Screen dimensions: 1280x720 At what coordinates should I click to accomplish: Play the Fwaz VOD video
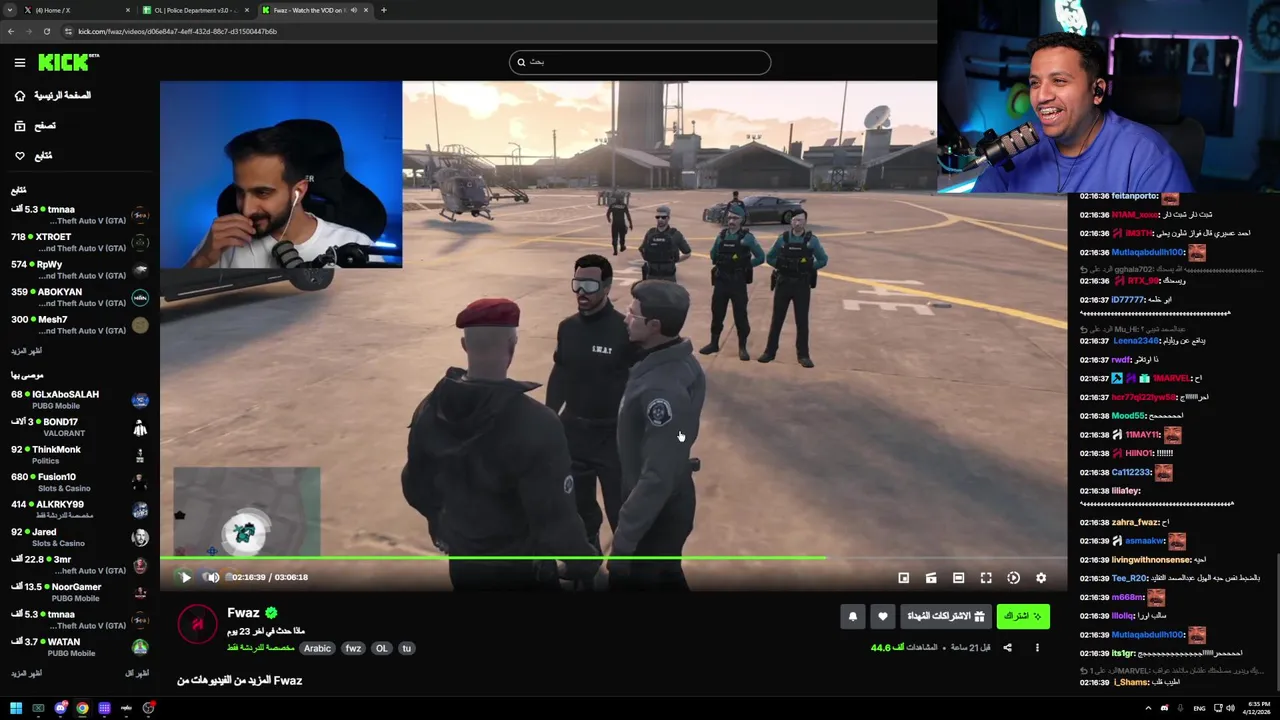[x=185, y=577]
